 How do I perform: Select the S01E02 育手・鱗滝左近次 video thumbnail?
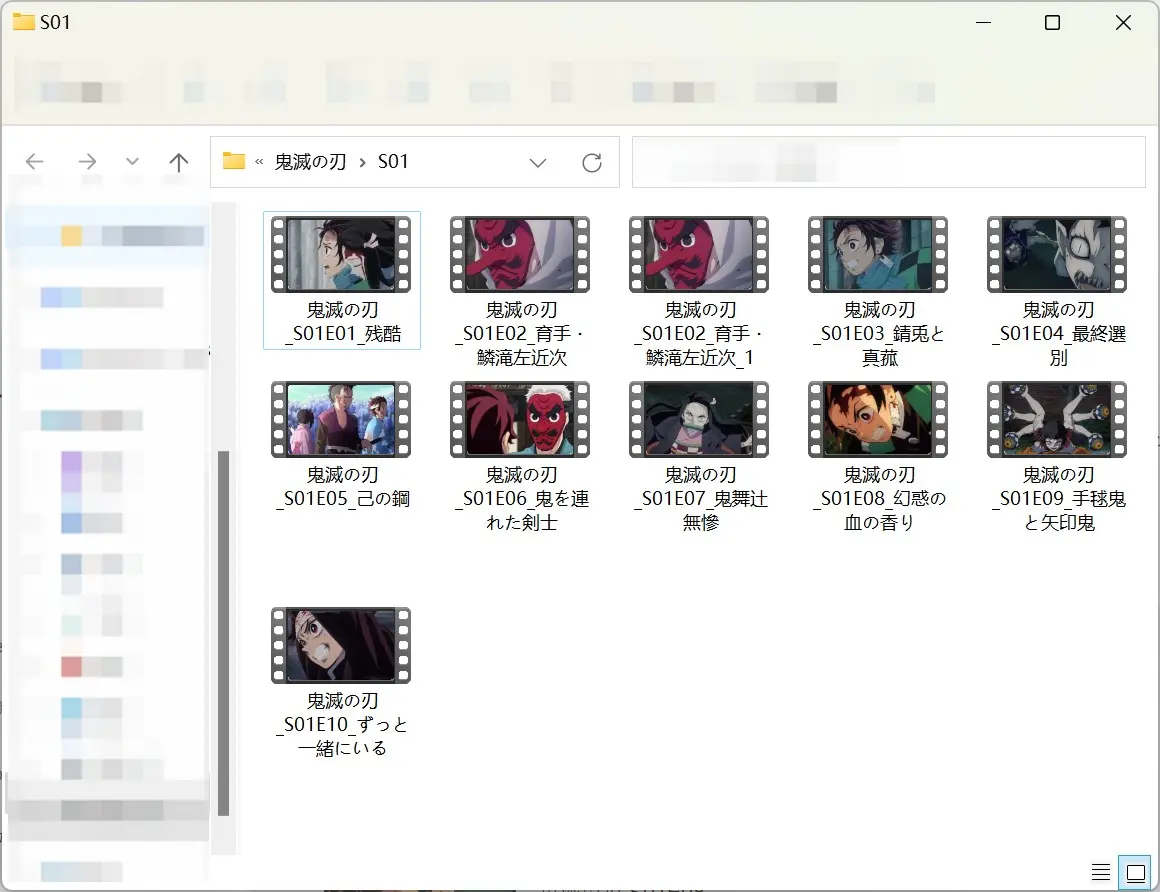click(520, 254)
